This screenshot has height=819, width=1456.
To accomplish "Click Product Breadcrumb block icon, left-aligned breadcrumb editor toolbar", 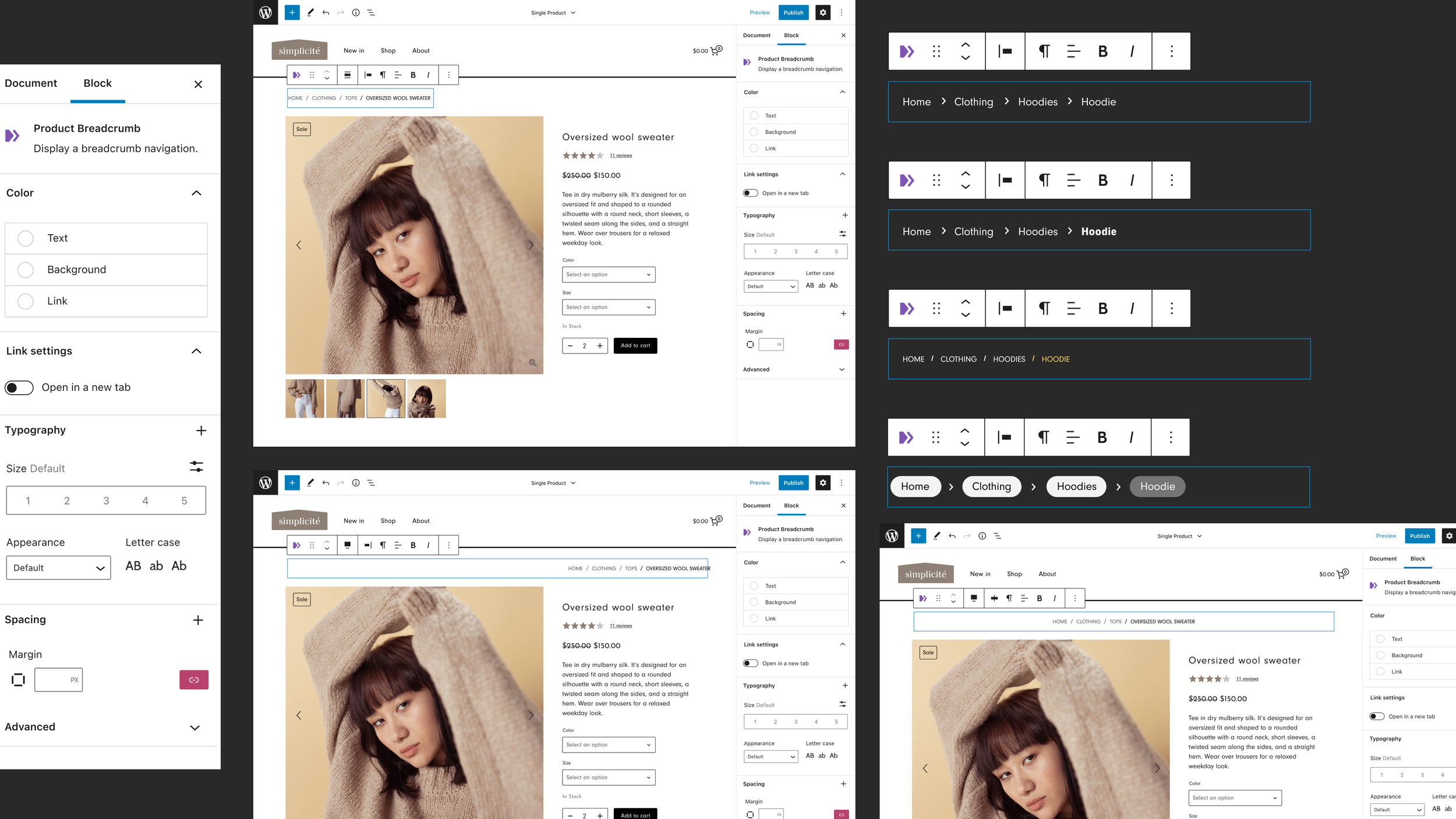I will [296, 75].
